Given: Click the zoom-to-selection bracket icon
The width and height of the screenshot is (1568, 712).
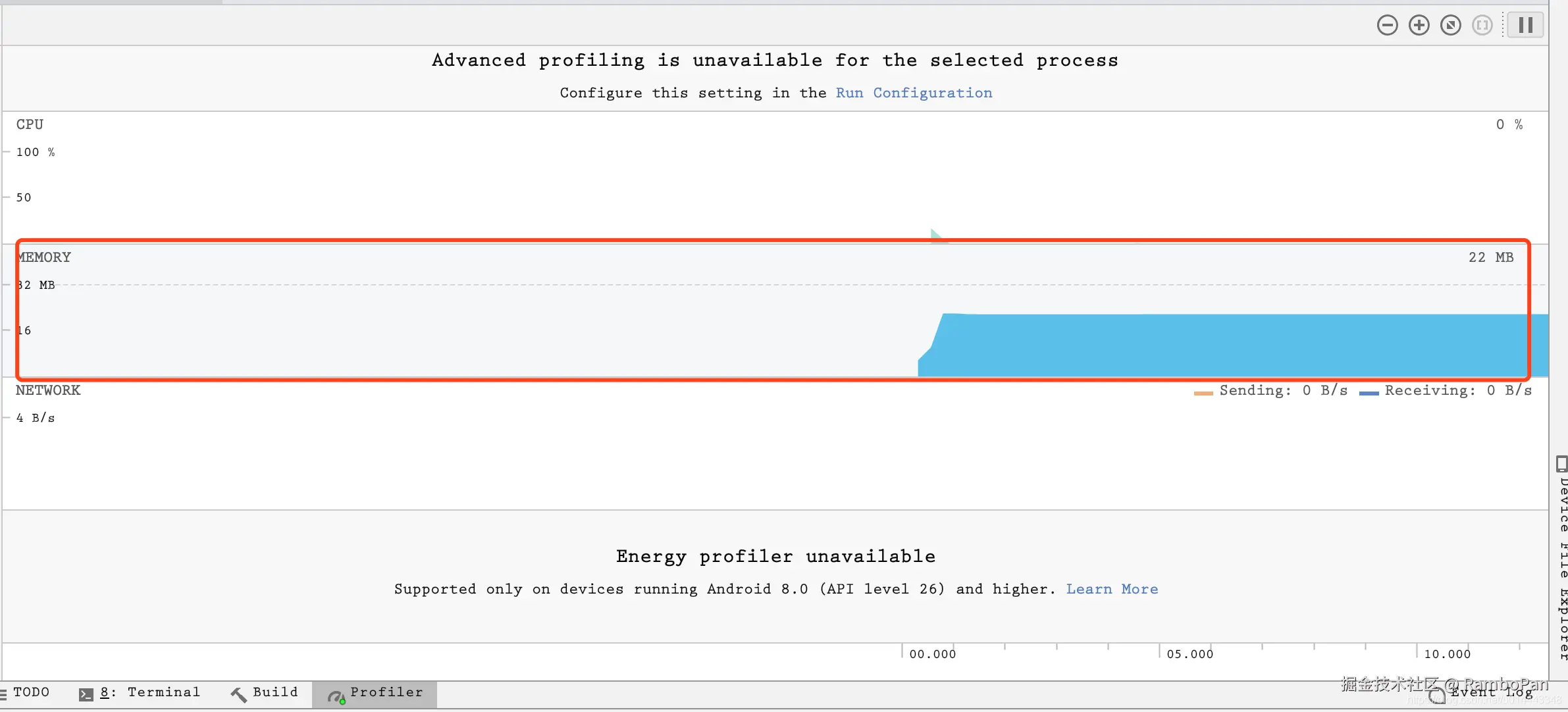Looking at the screenshot, I should 1482,26.
